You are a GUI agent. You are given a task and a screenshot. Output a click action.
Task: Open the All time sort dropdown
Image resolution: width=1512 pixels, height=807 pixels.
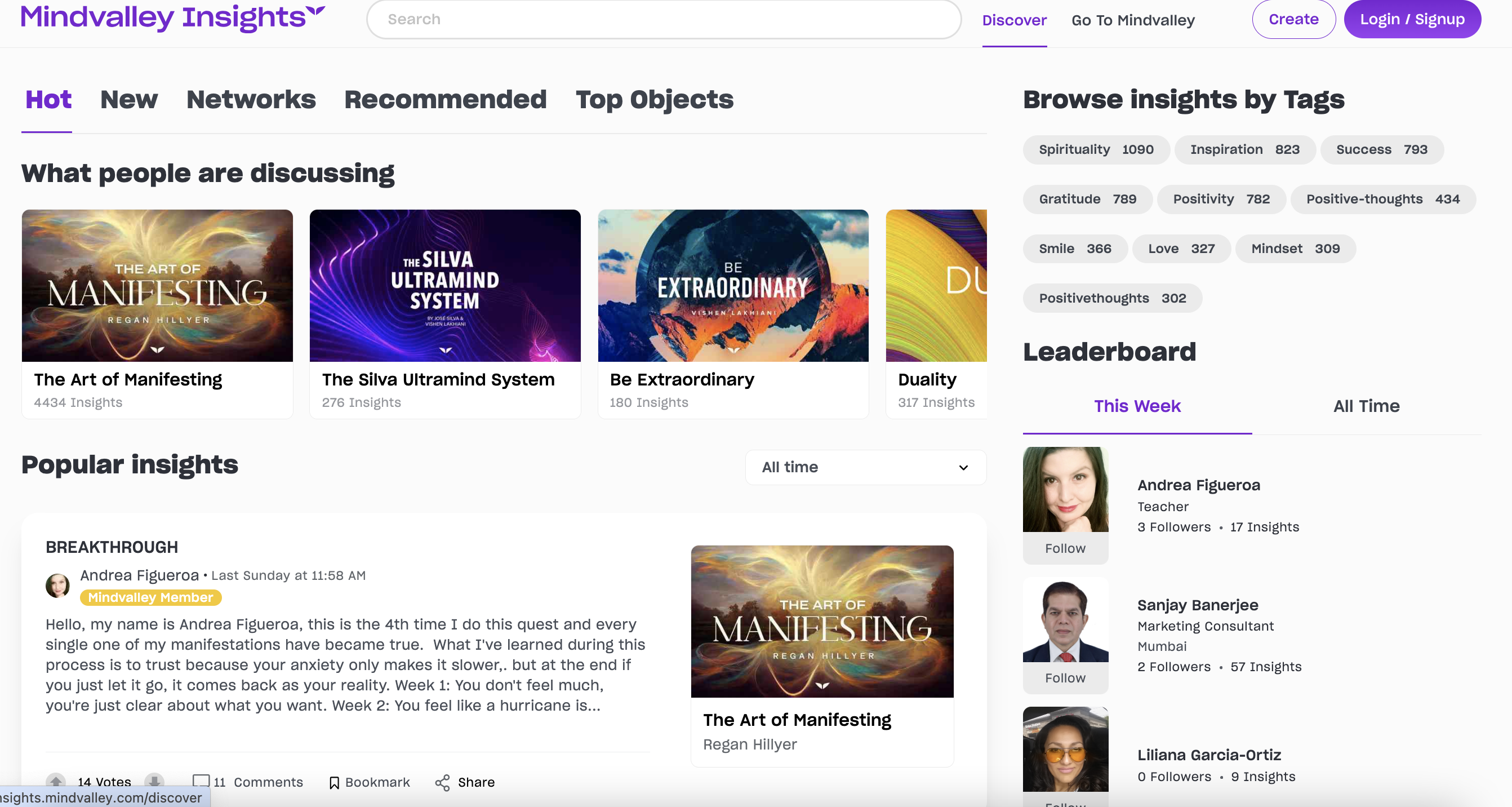pos(865,468)
